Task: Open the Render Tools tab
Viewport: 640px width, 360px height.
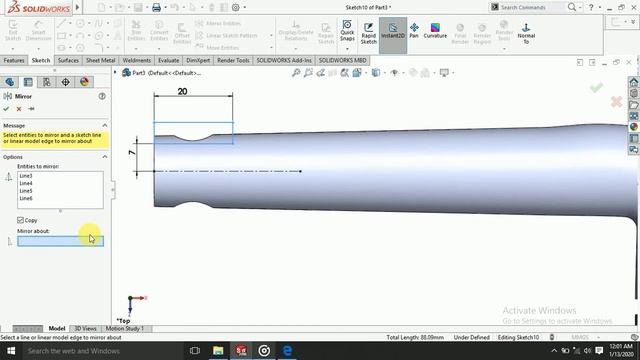Action: click(x=233, y=60)
